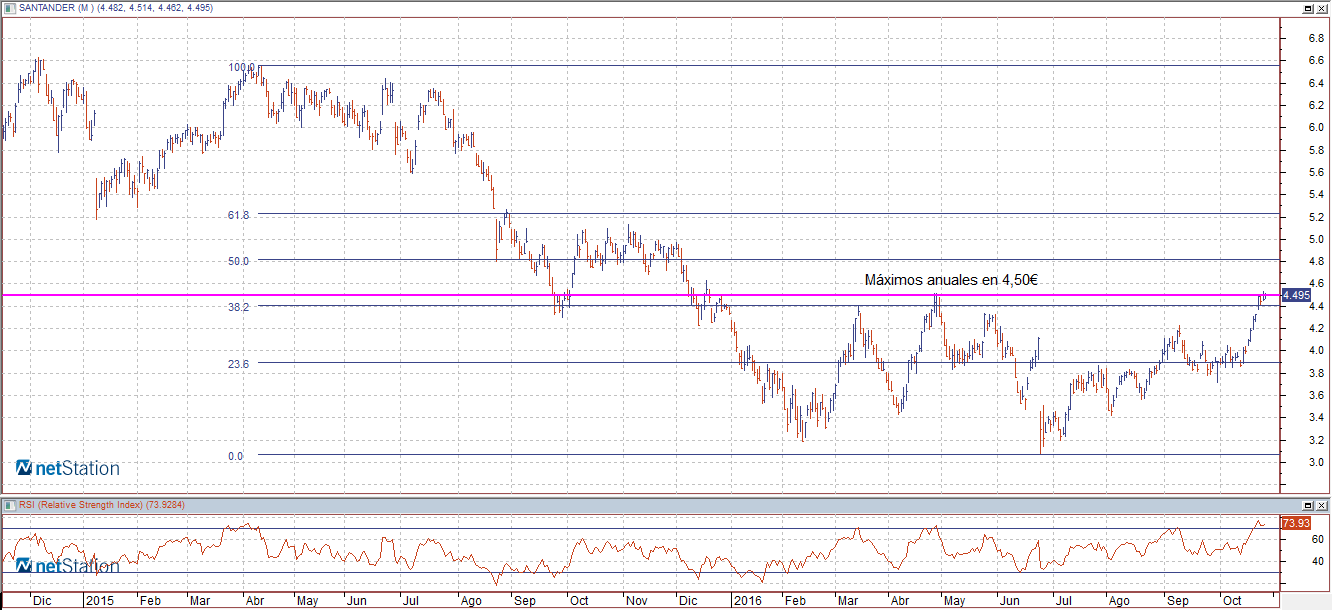This screenshot has height=610, width=1332.
Task: Click the 2016 marker on time axis
Action: coord(748,601)
